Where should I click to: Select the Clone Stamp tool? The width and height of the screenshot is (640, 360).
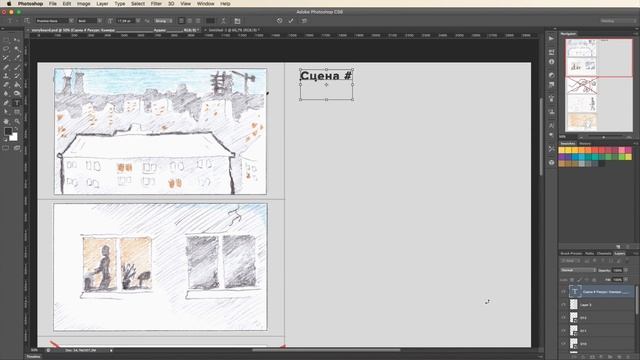pyautogui.click(x=6, y=76)
